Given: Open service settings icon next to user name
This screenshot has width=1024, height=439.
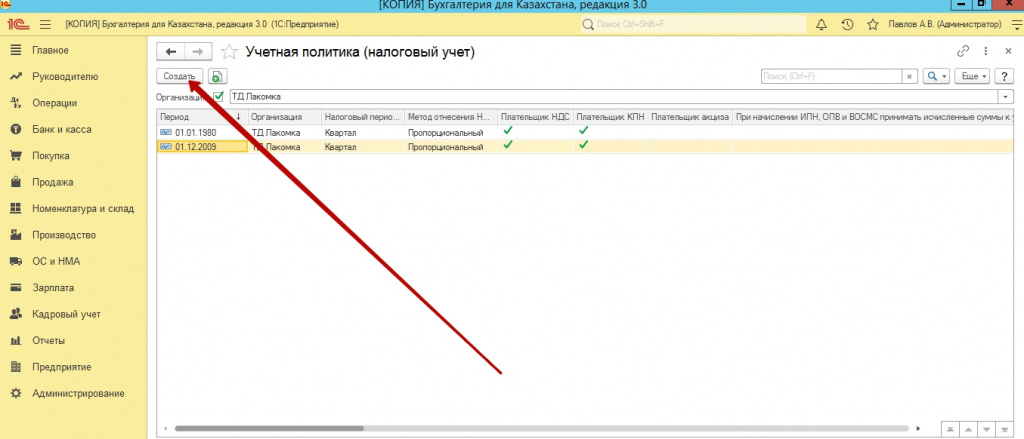Looking at the screenshot, I should [1016, 25].
